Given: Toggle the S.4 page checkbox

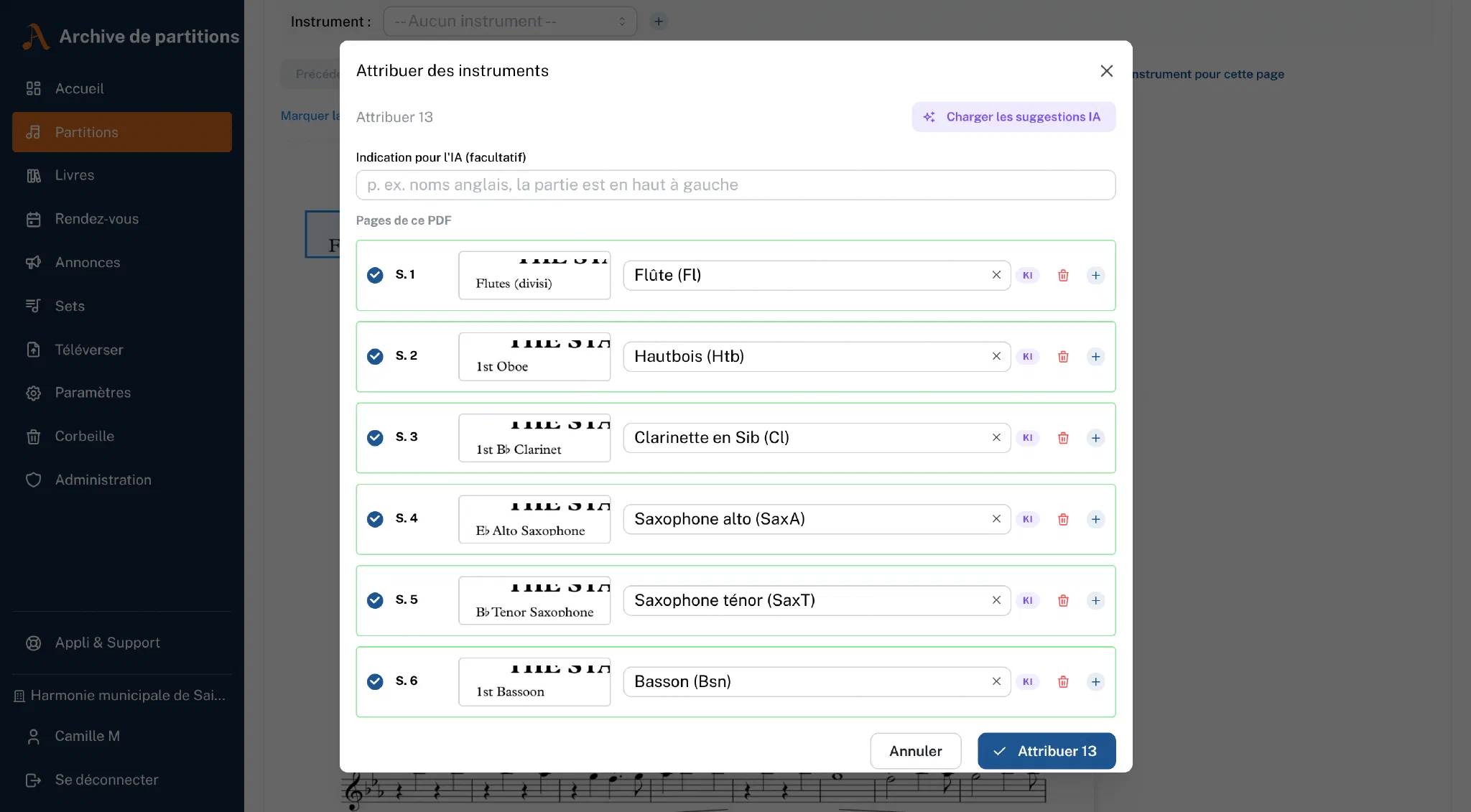Looking at the screenshot, I should [375, 519].
